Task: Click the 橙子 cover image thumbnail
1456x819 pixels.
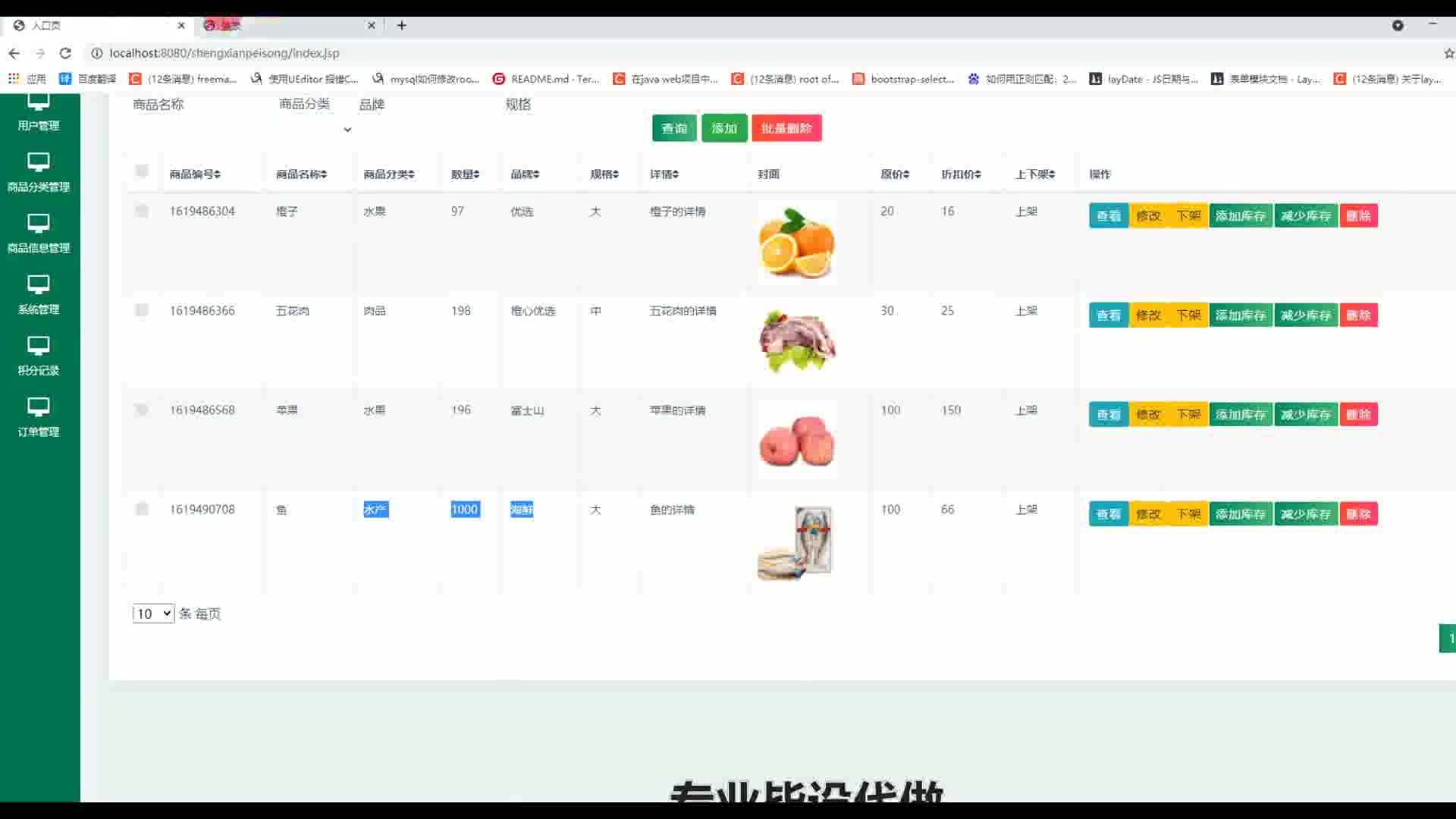Action: coord(797,243)
